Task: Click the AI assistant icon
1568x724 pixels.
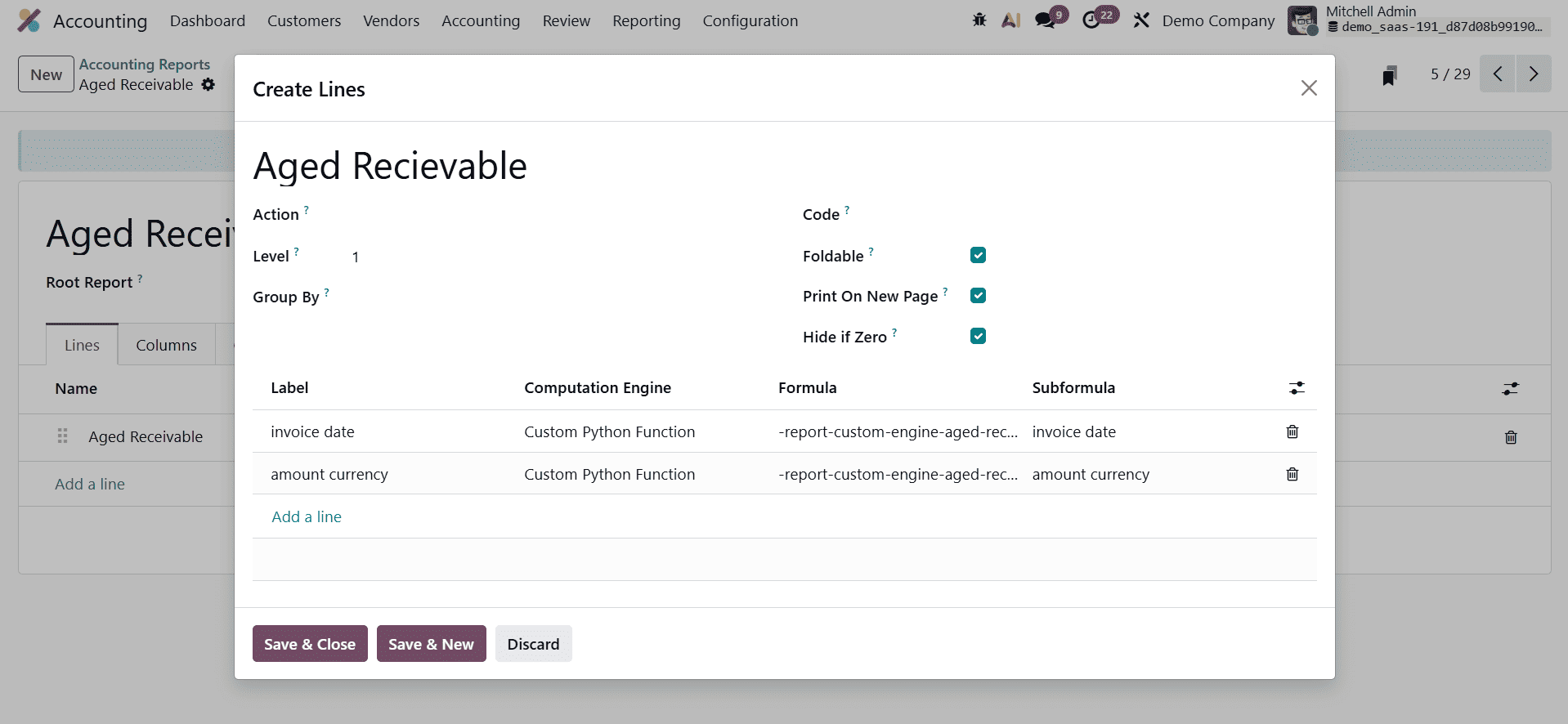Action: [x=1011, y=20]
